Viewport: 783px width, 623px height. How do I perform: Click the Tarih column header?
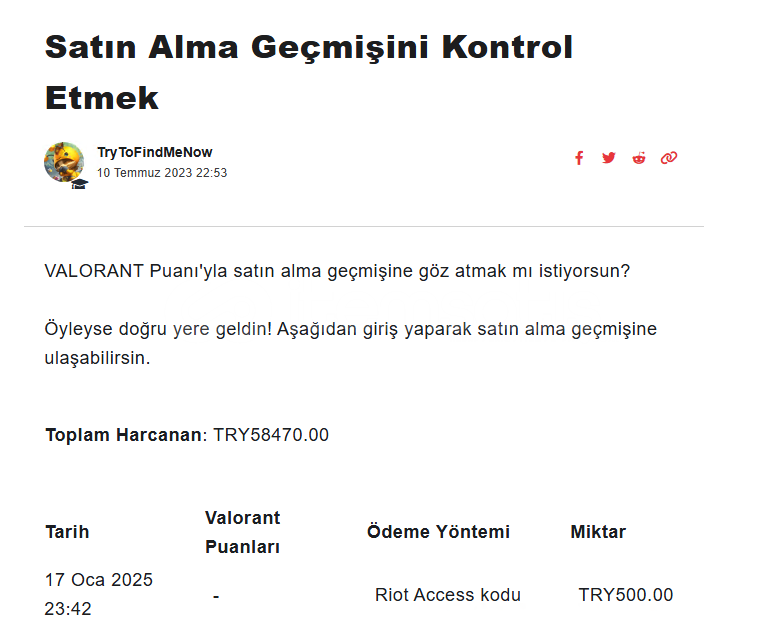(67, 532)
